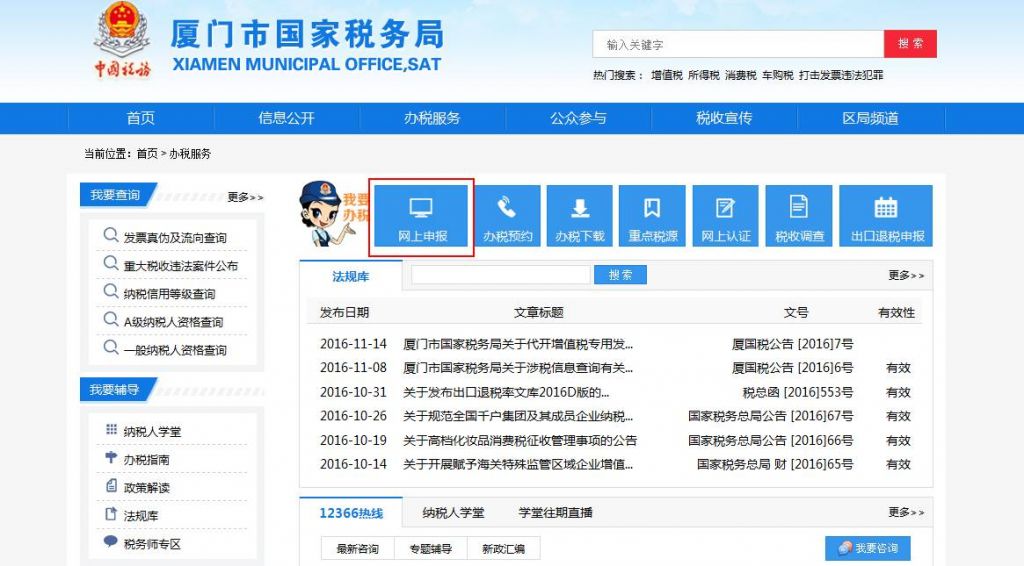Go to 首页 in navigation bar
The width and height of the screenshot is (1024, 566).
(x=140, y=118)
